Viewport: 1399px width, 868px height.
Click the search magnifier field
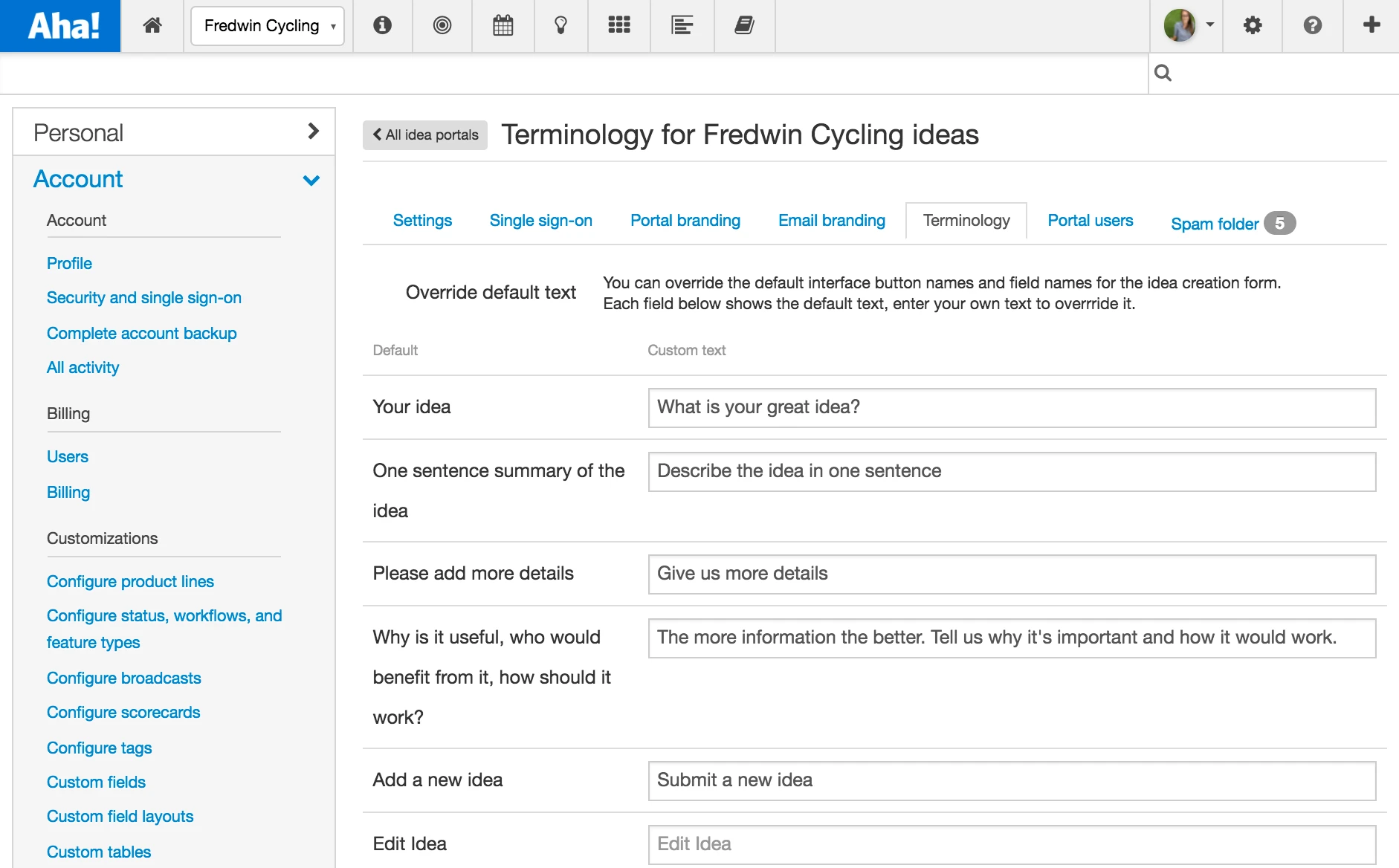1273,73
